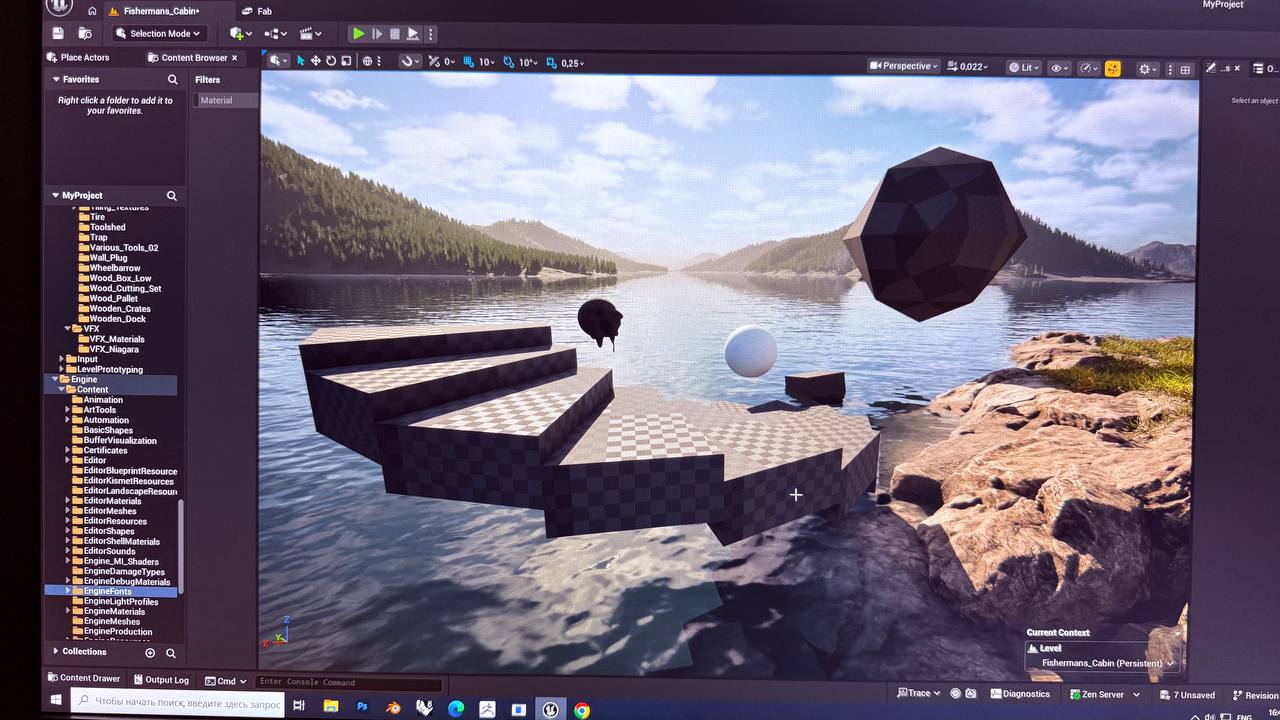Screen dimensions: 1280x720
Task: Open the Home tab icon
Action: 92,11
